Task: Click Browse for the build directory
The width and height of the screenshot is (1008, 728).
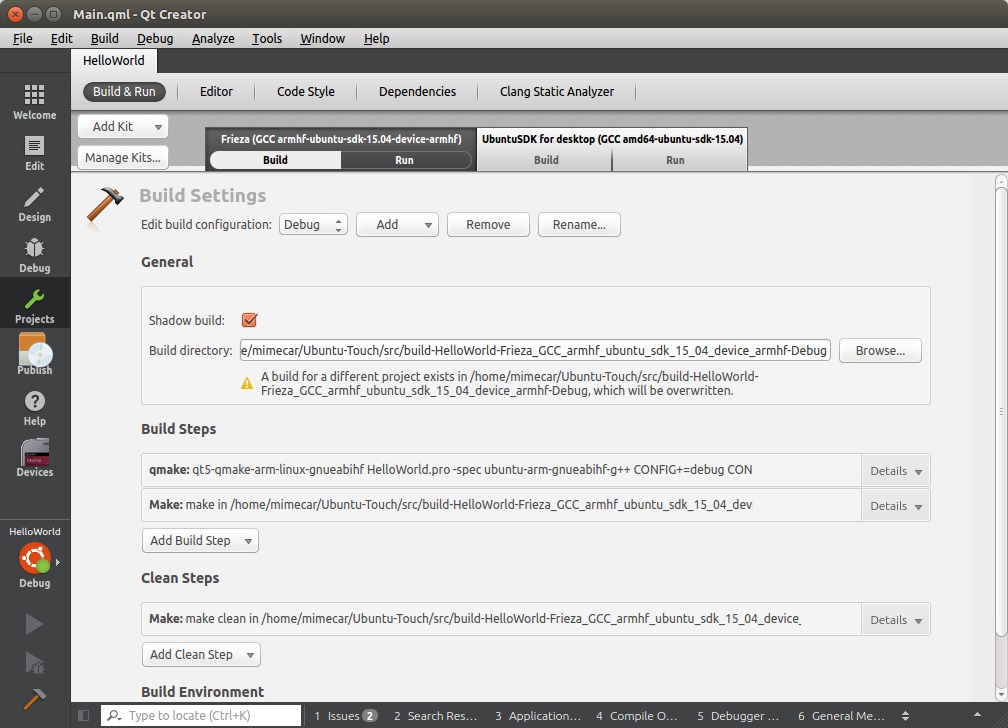Action: (x=880, y=350)
